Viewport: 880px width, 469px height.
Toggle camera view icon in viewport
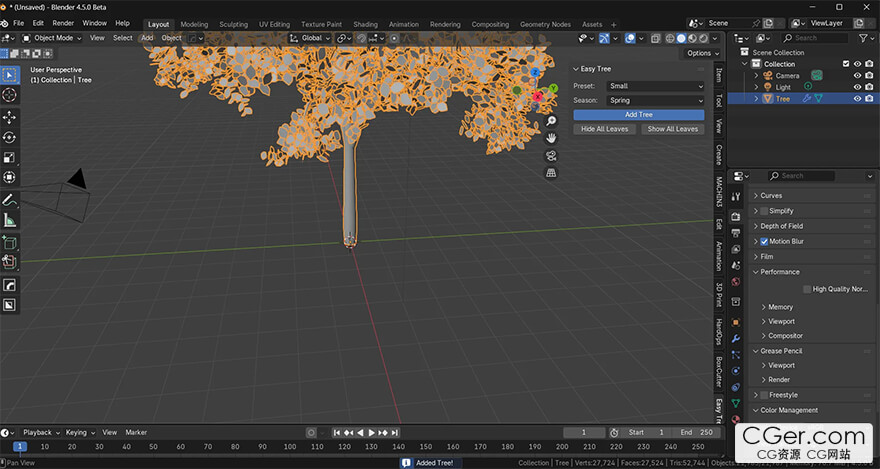tap(551, 156)
